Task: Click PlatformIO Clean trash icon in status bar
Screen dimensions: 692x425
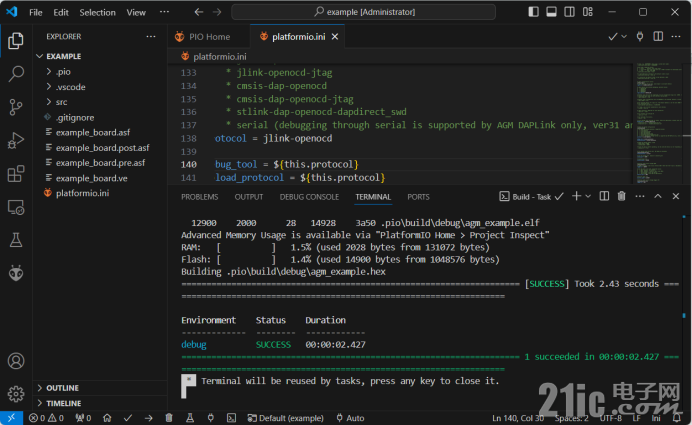Action: coord(169,418)
